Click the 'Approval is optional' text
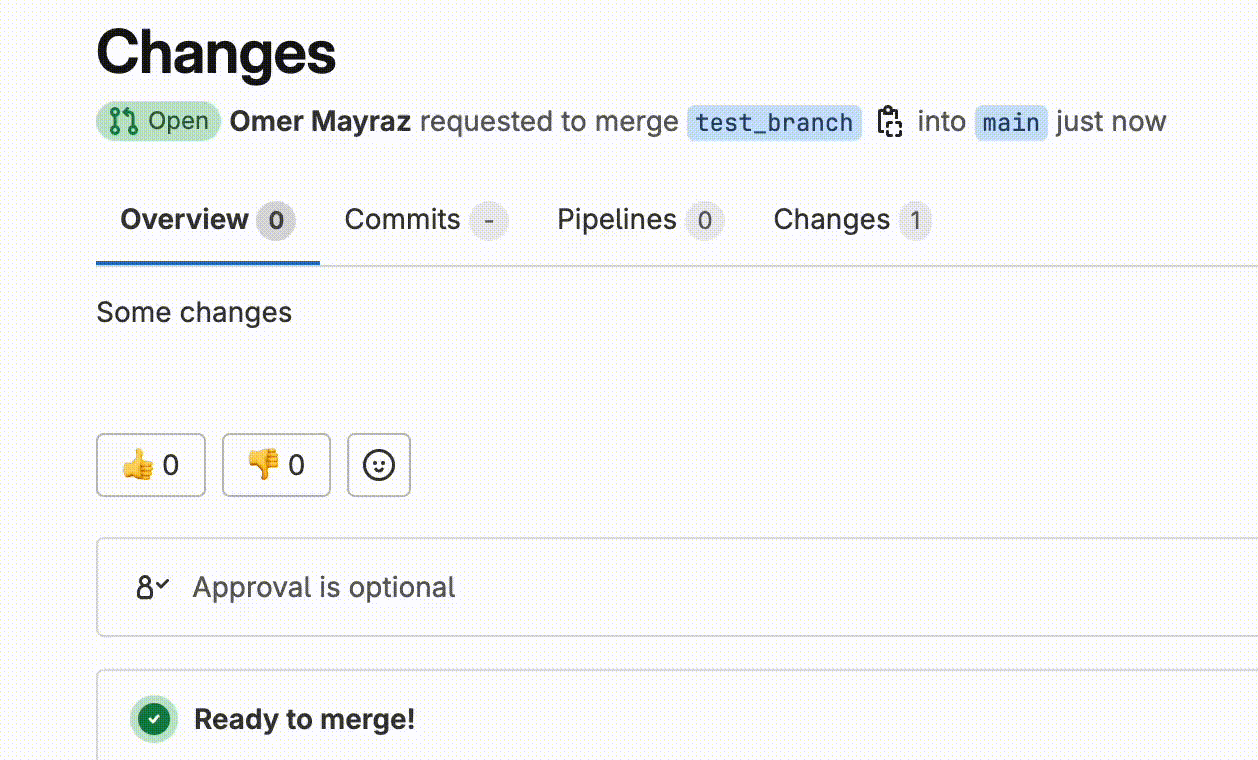 click(322, 587)
